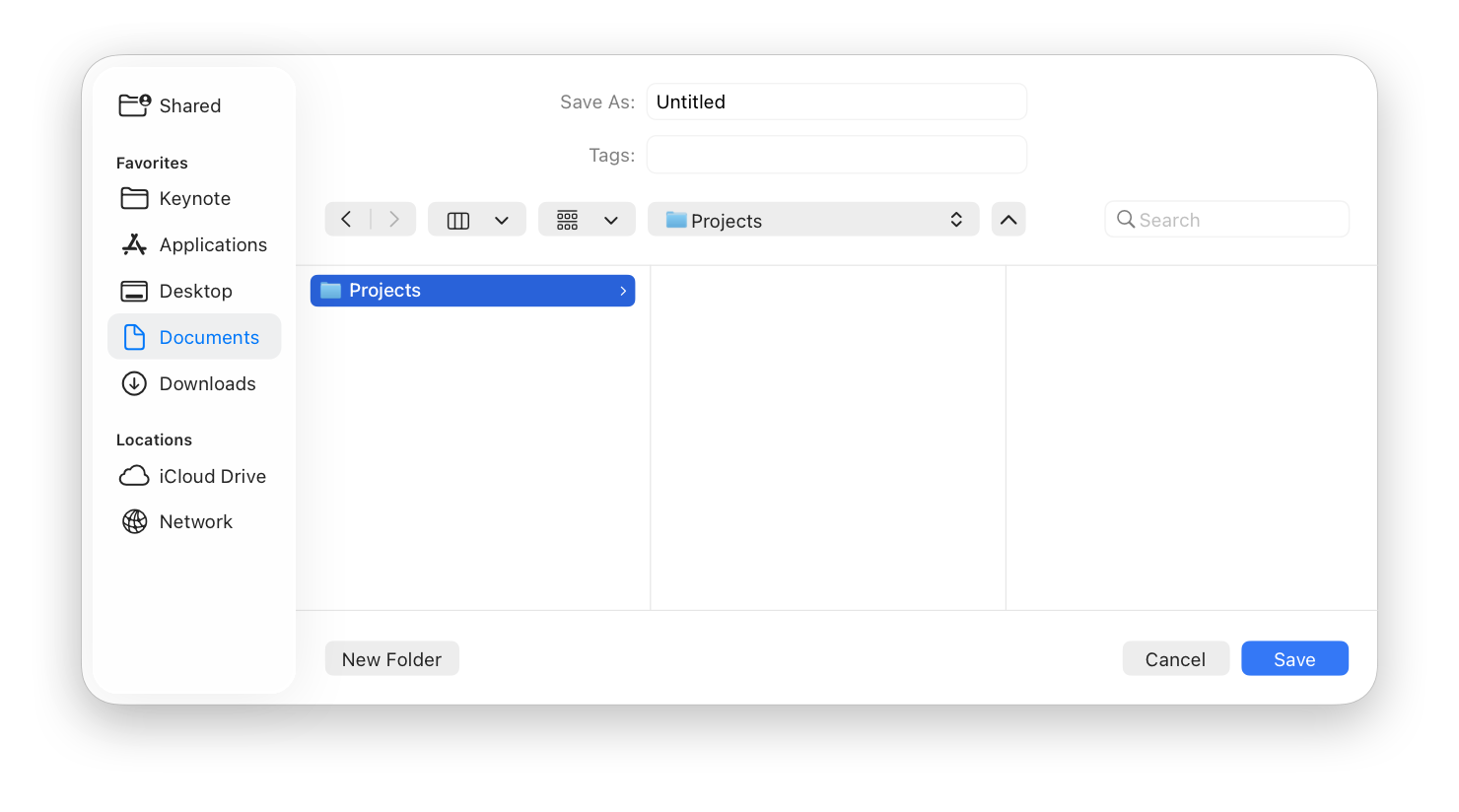This screenshot has height=812, width=1459.
Task: Click the Untitled filename field
Action: click(836, 101)
